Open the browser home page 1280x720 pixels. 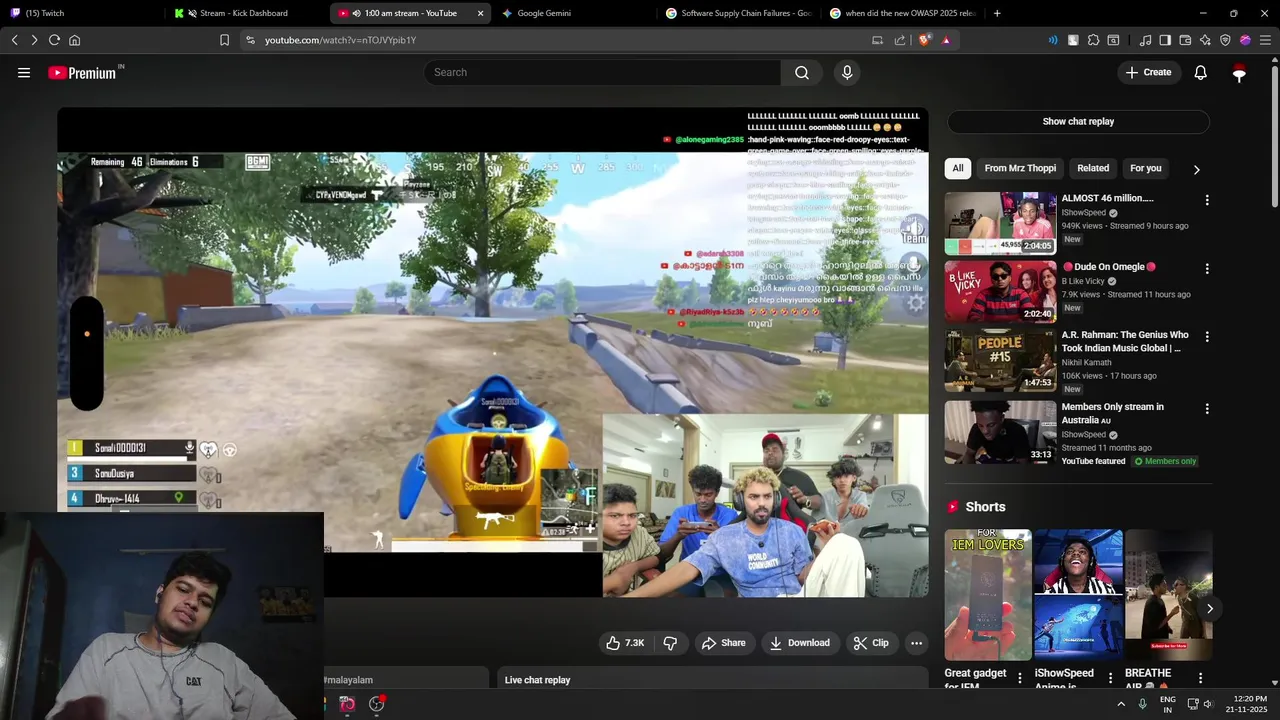pyautogui.click(x=74, y=40)
